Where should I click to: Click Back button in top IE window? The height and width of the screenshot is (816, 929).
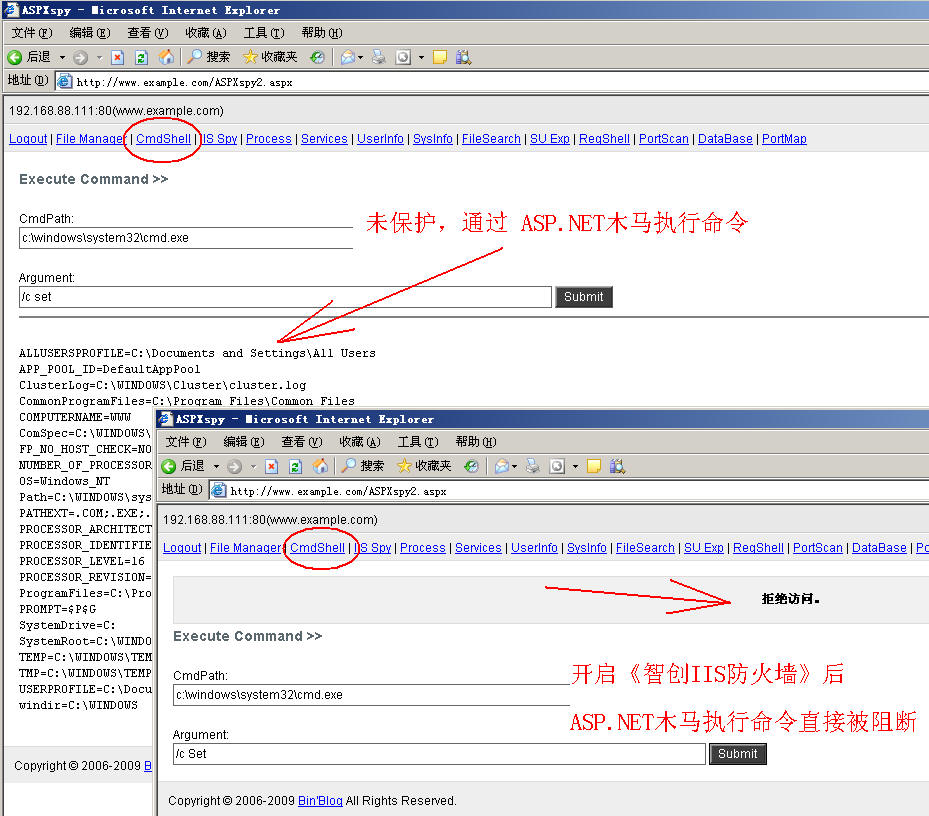28,57
